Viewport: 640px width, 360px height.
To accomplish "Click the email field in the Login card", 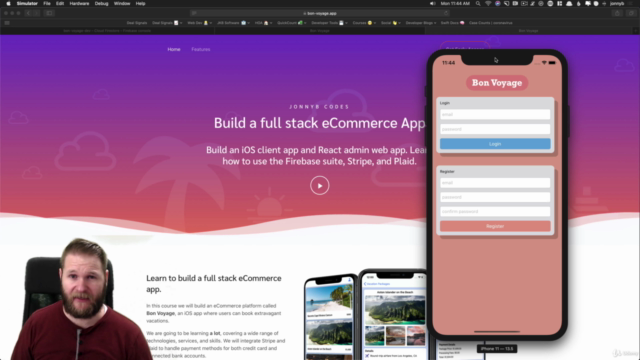I will [x=495, y=114].
